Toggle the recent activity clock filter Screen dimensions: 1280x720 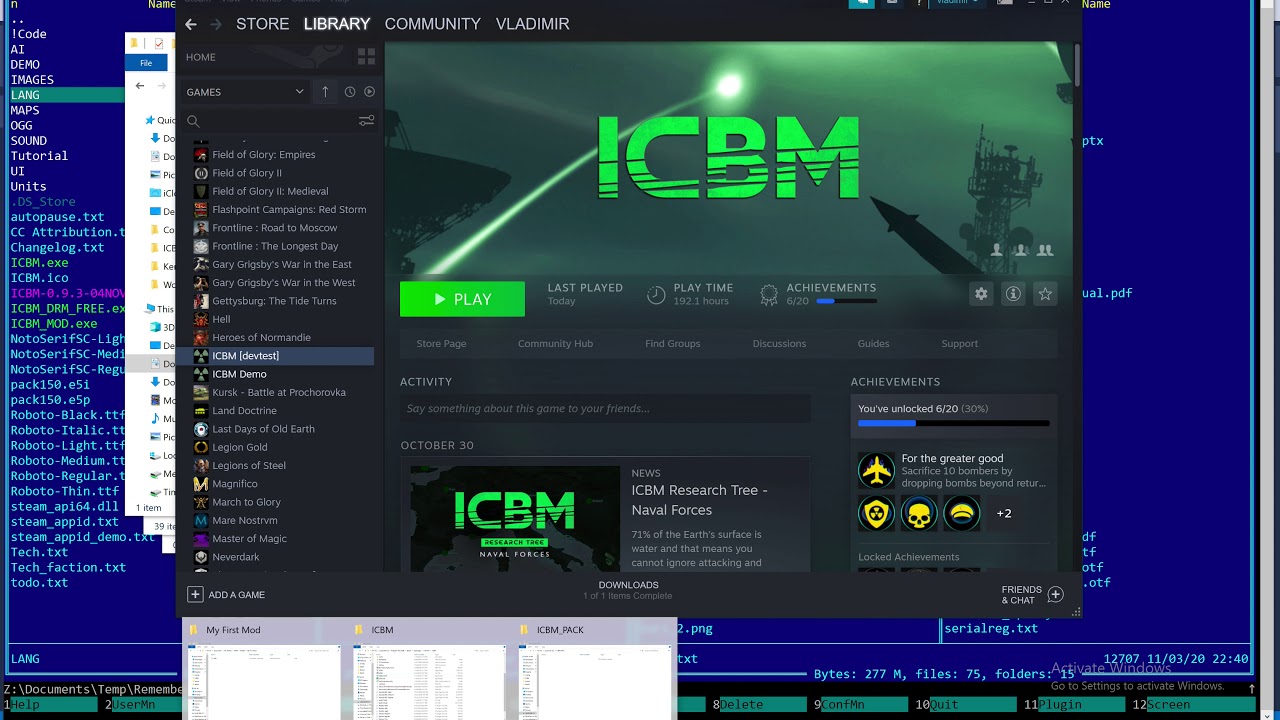350,92
